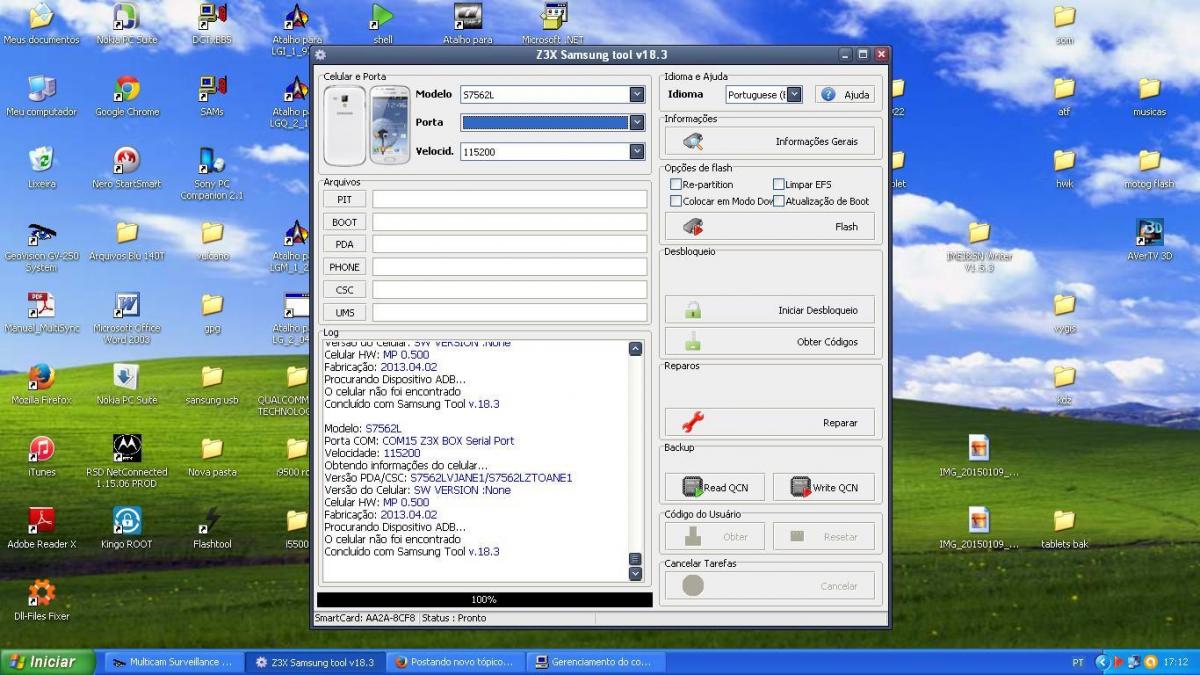Select the UMS file button

click(345, 312)
